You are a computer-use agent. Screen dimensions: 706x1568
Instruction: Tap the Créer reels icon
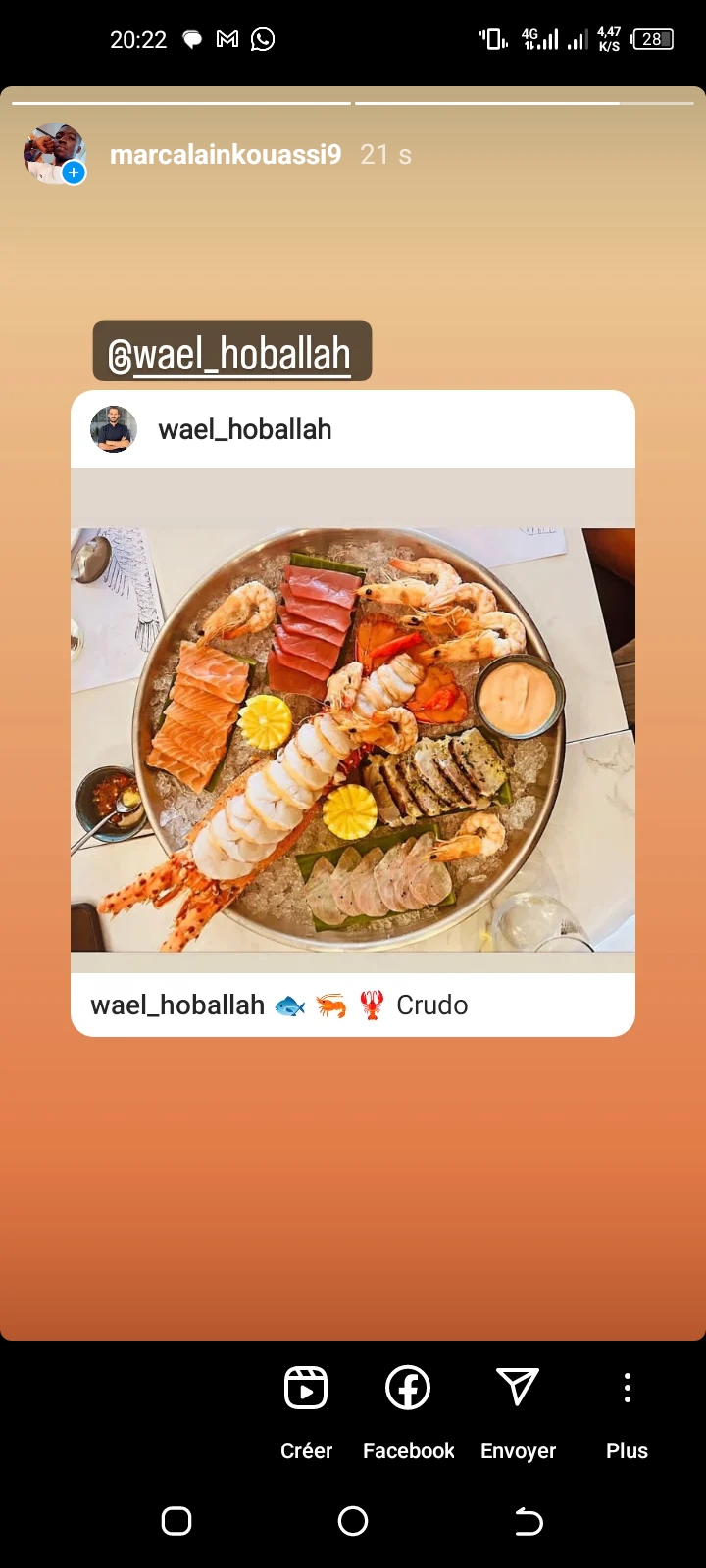click(x=306, y=1388)
